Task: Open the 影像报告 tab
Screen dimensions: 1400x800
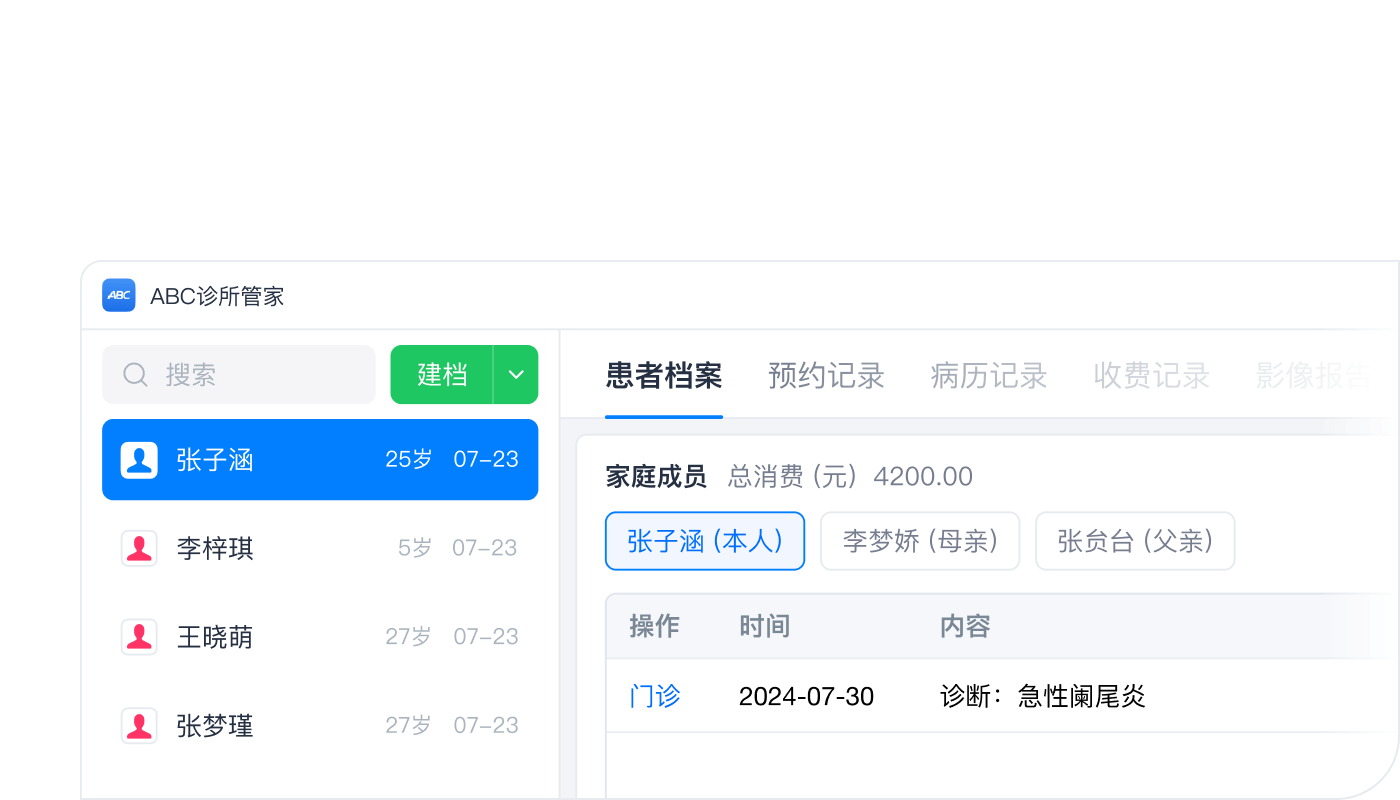Action: (x=1312, y=376)
